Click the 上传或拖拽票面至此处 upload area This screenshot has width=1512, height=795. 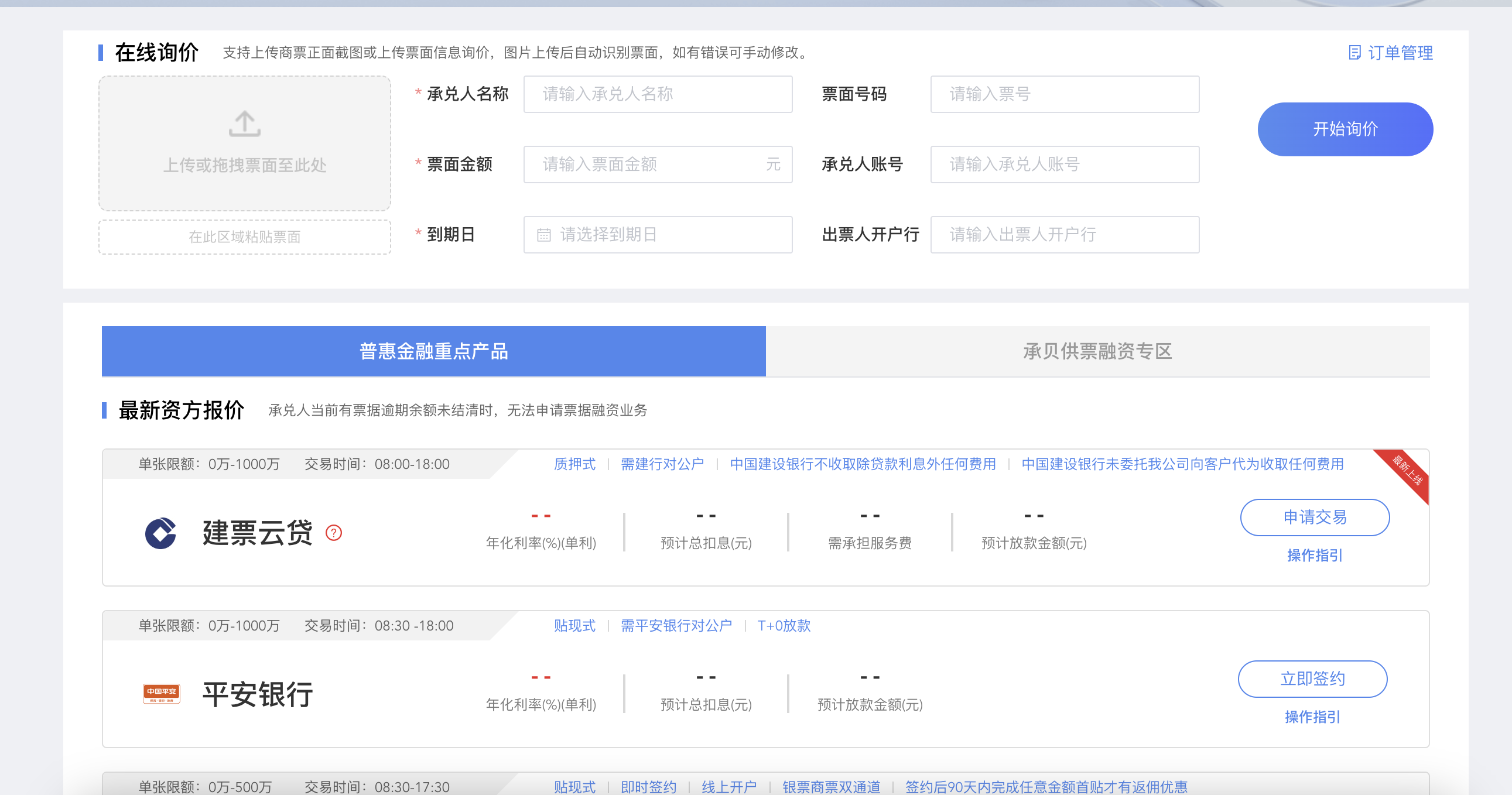pyautogui.click(x=244, y=143)
